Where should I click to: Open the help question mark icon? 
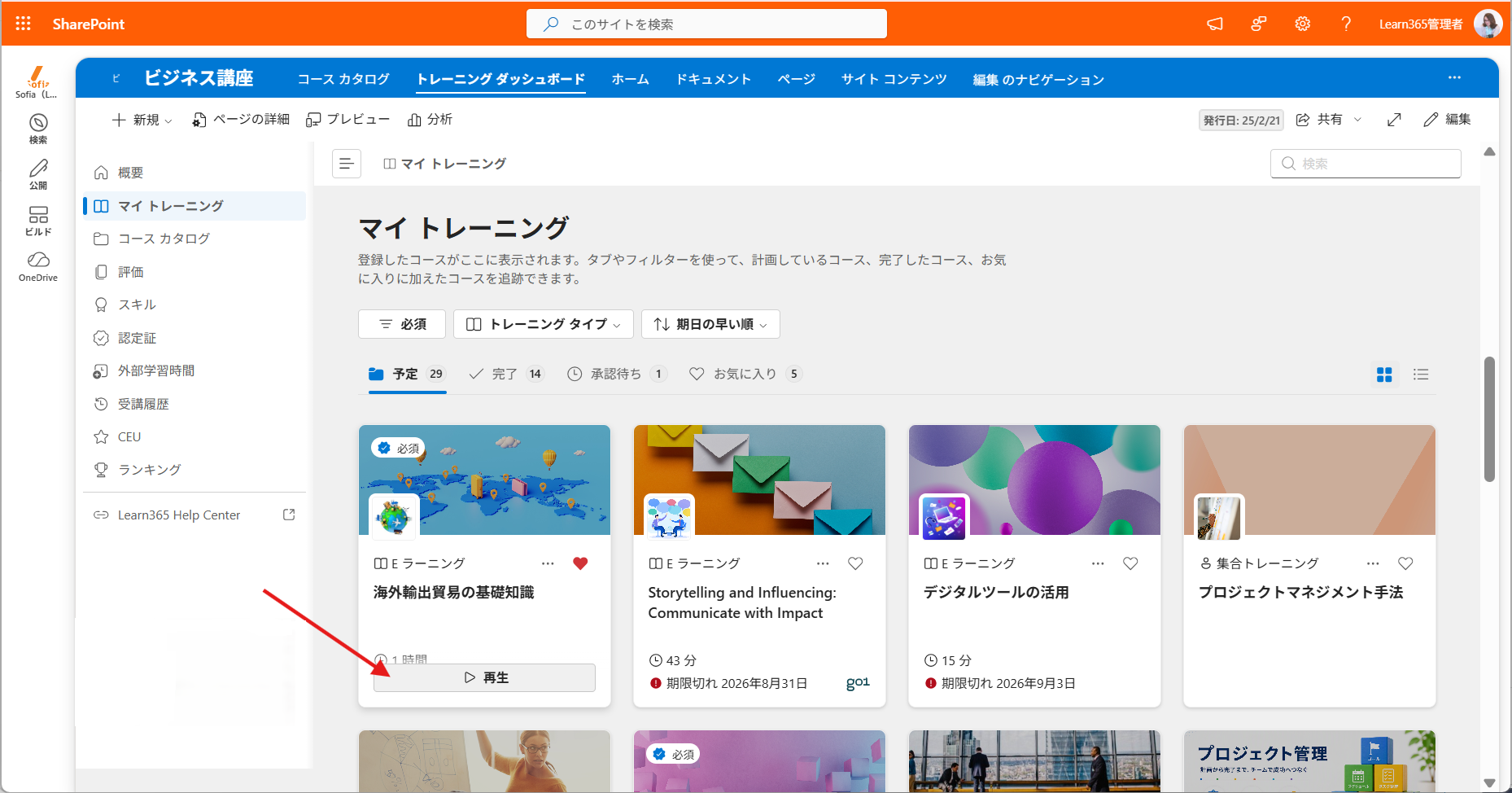click(1346, 24)
